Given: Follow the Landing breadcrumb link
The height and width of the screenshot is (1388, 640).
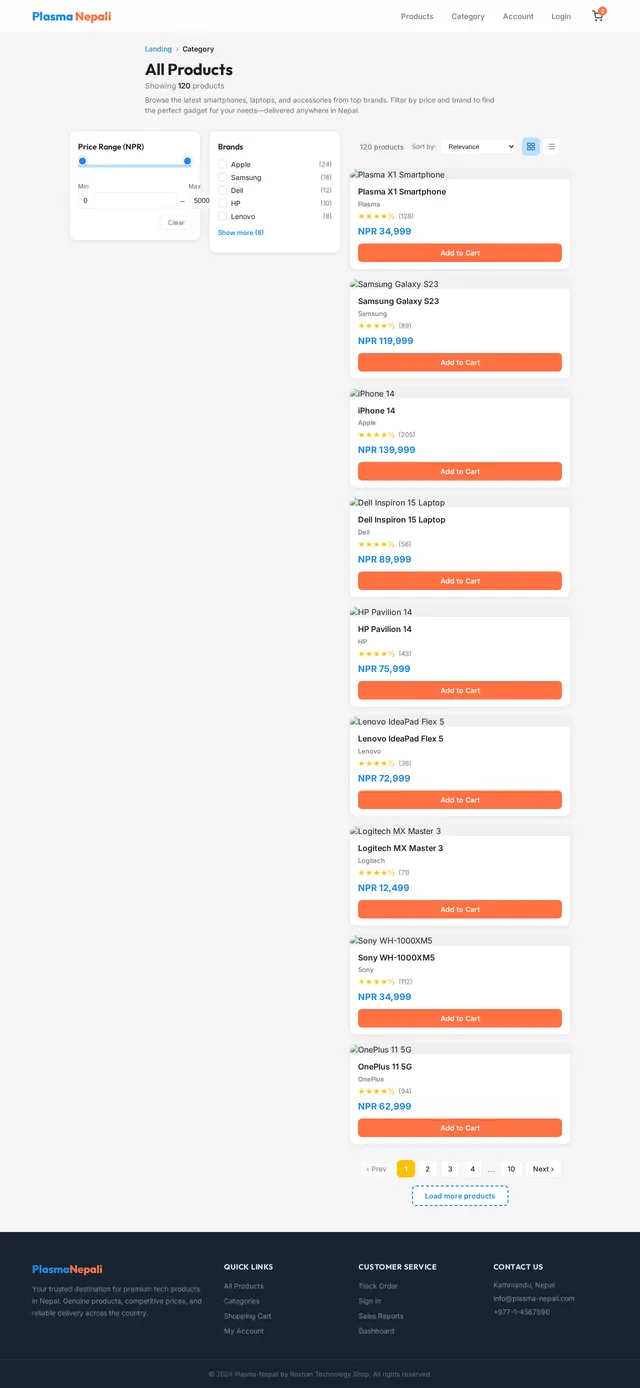Looking at the screenshot, I should [158, 49].
